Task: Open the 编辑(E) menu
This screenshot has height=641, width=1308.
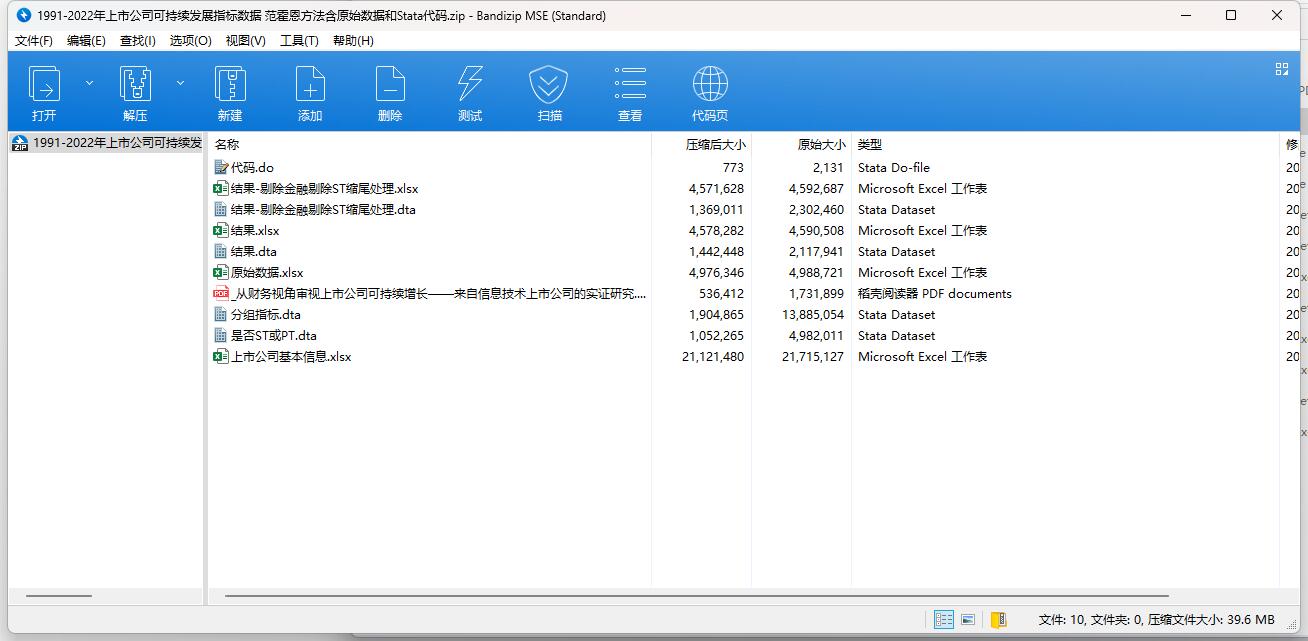Action: (x=86, y=41)
